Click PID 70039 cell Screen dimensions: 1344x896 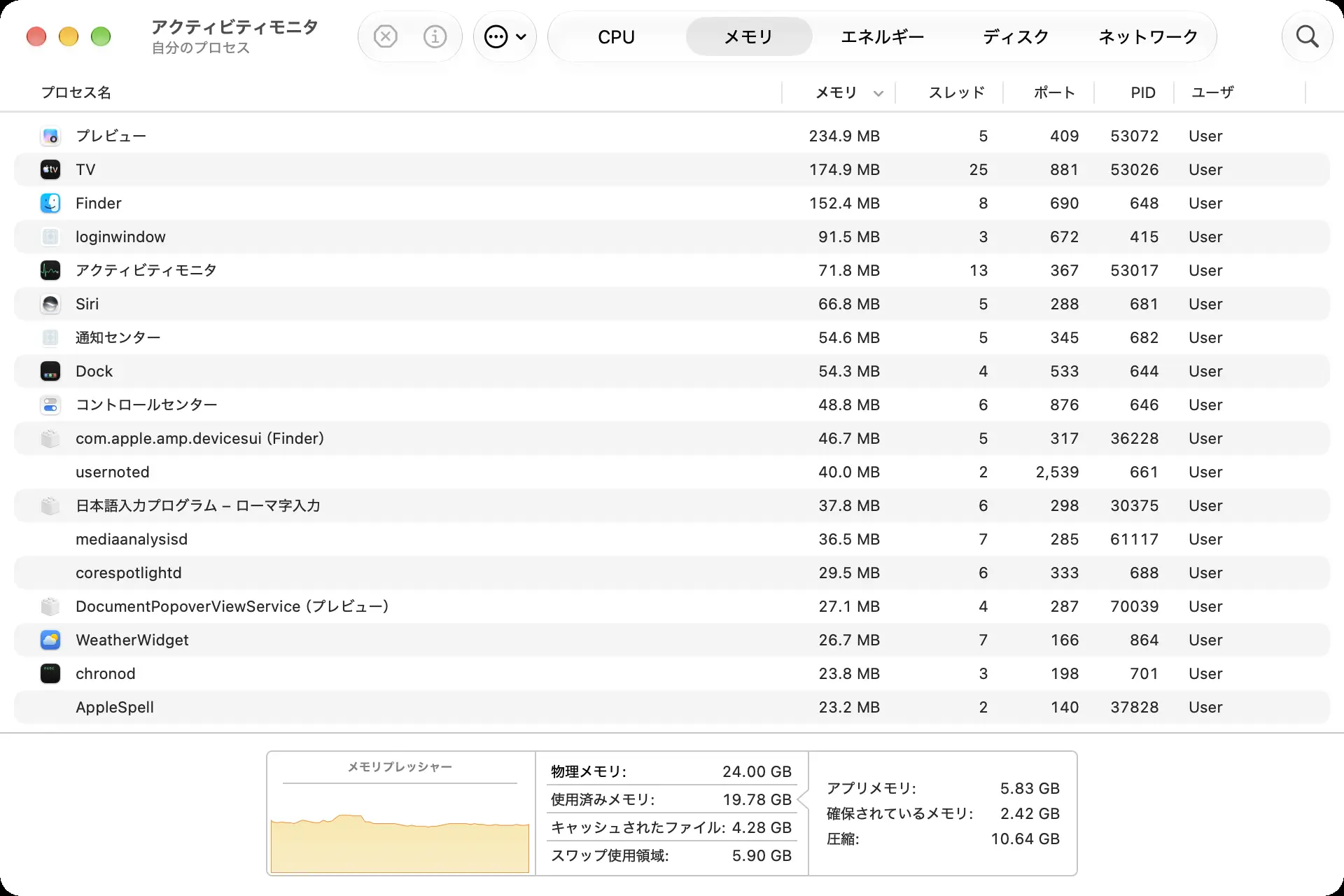pyautogui.click(x=1135, y=606)
